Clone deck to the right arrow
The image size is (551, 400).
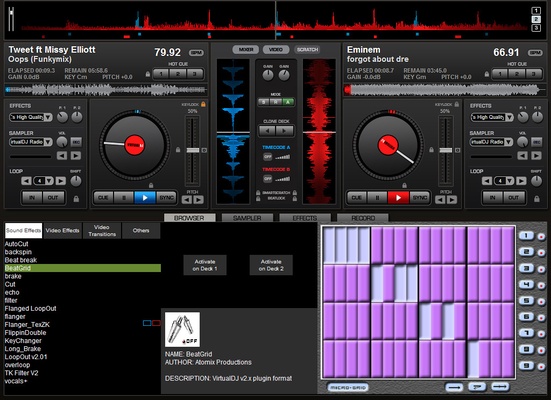285,131
